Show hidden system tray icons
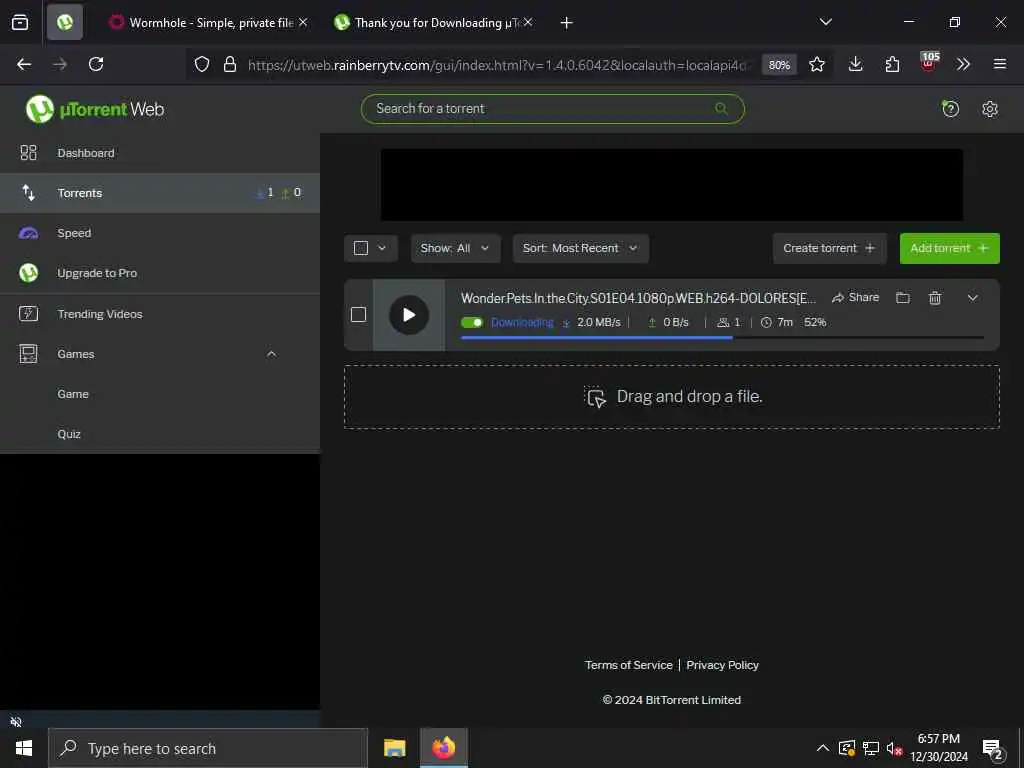This screenshot has width=1024, height=768. 823,748
